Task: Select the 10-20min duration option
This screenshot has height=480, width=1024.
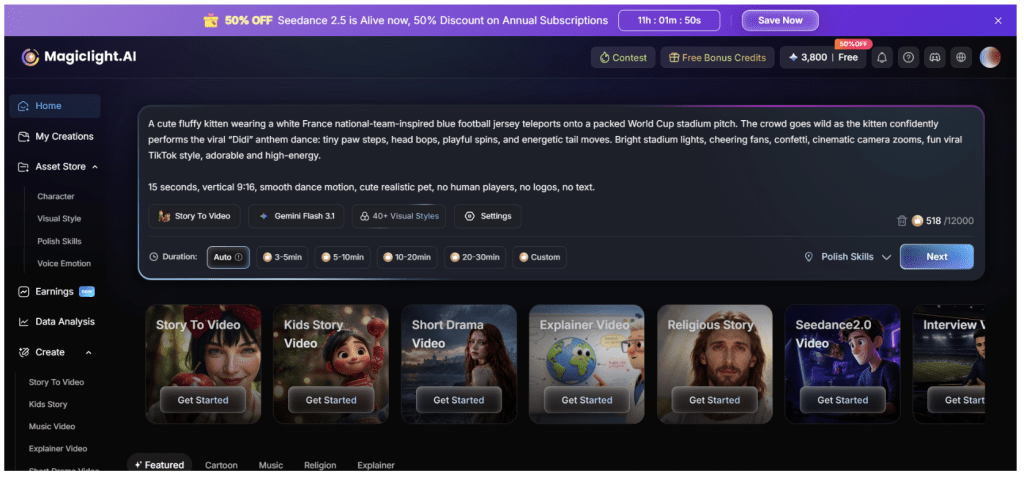Action: pyautogui.click(x=407, y=257)
